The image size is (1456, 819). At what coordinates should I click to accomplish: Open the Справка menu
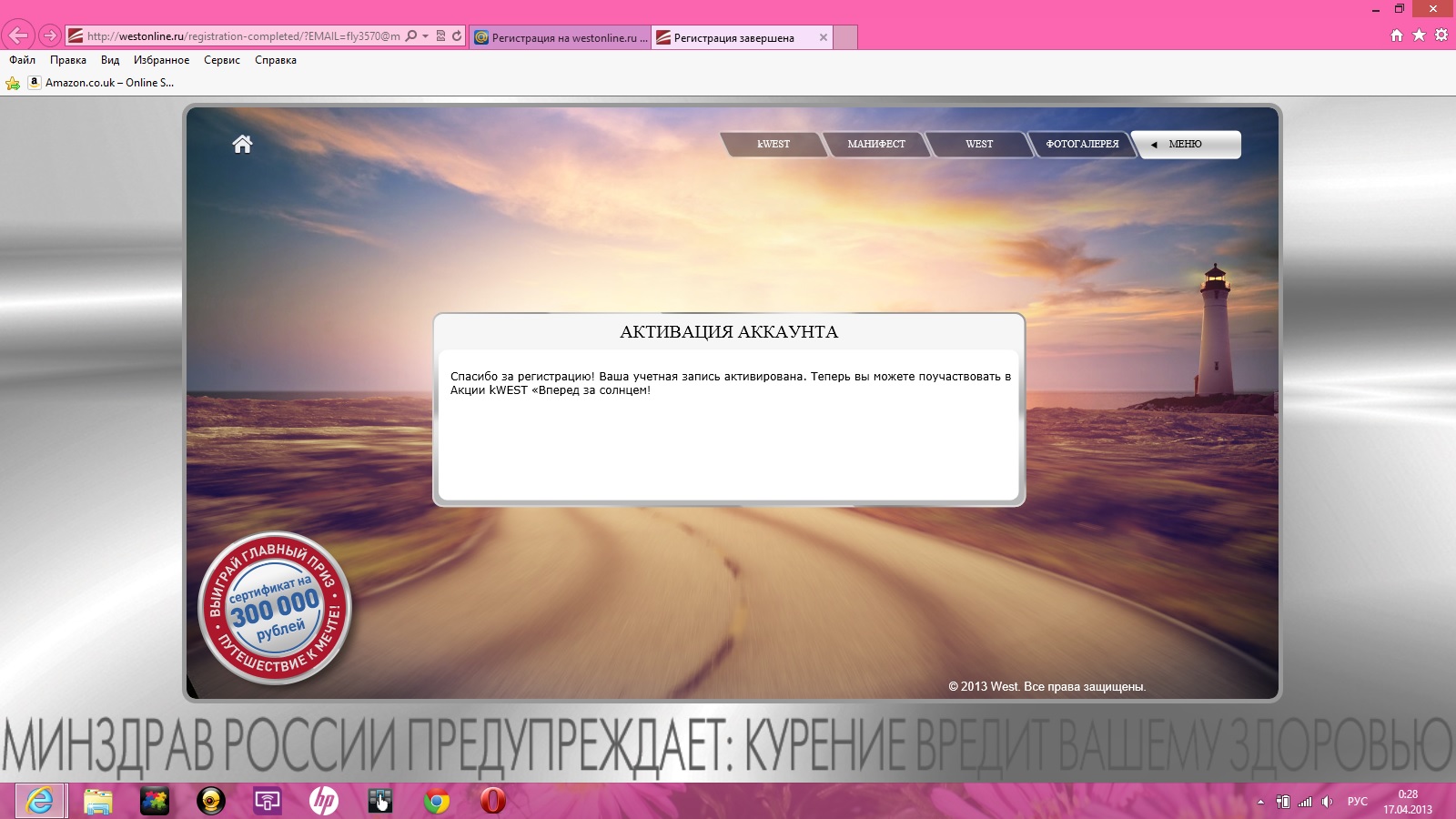coord(276,60)
